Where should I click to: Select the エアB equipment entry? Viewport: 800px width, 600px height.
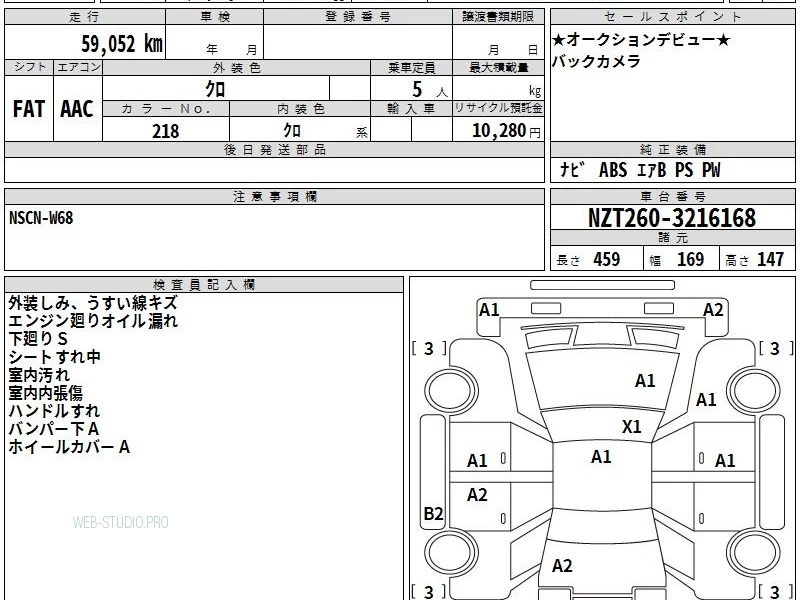[652, 169]
